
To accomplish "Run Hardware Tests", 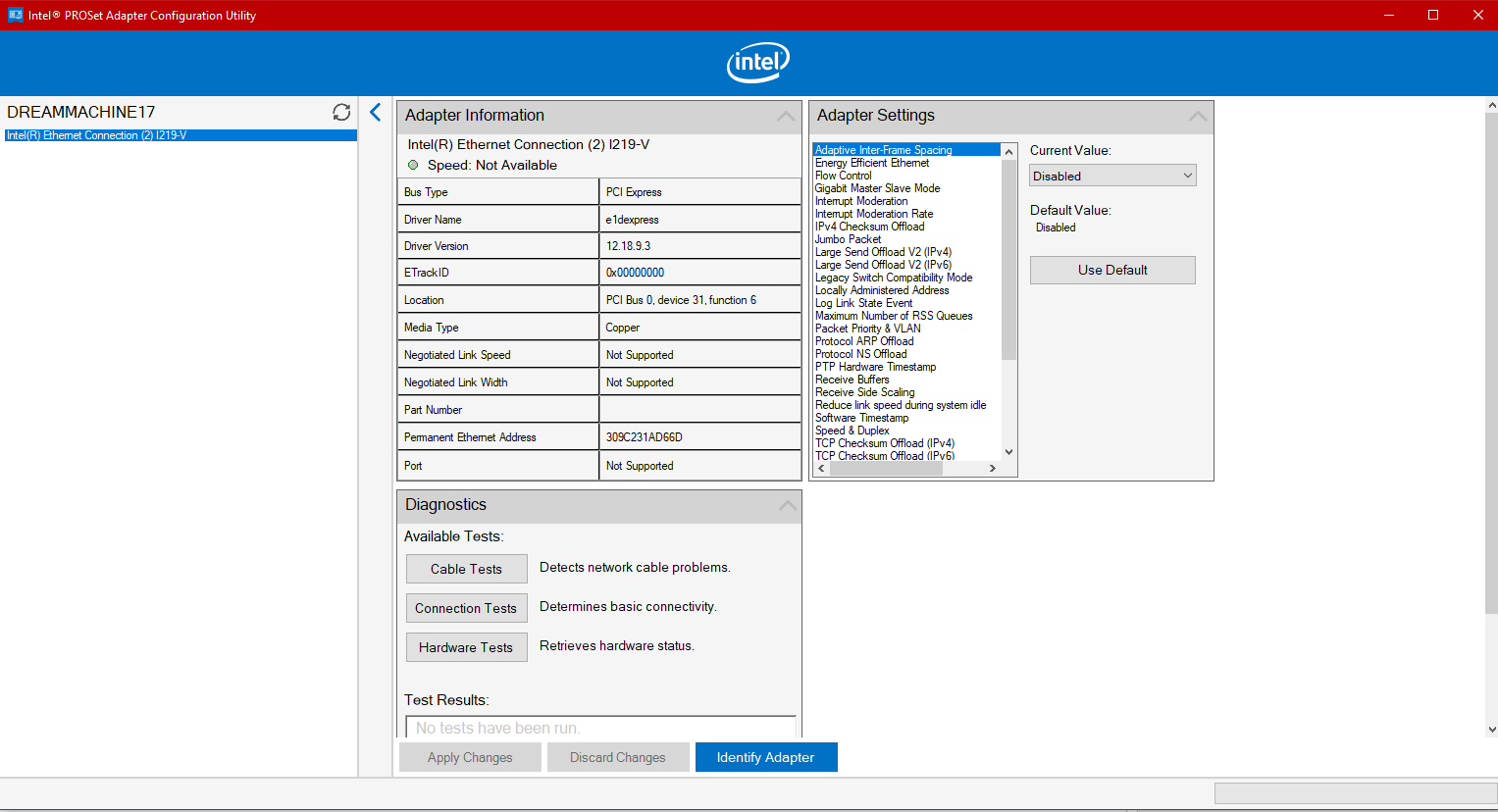I will [466, 647].
